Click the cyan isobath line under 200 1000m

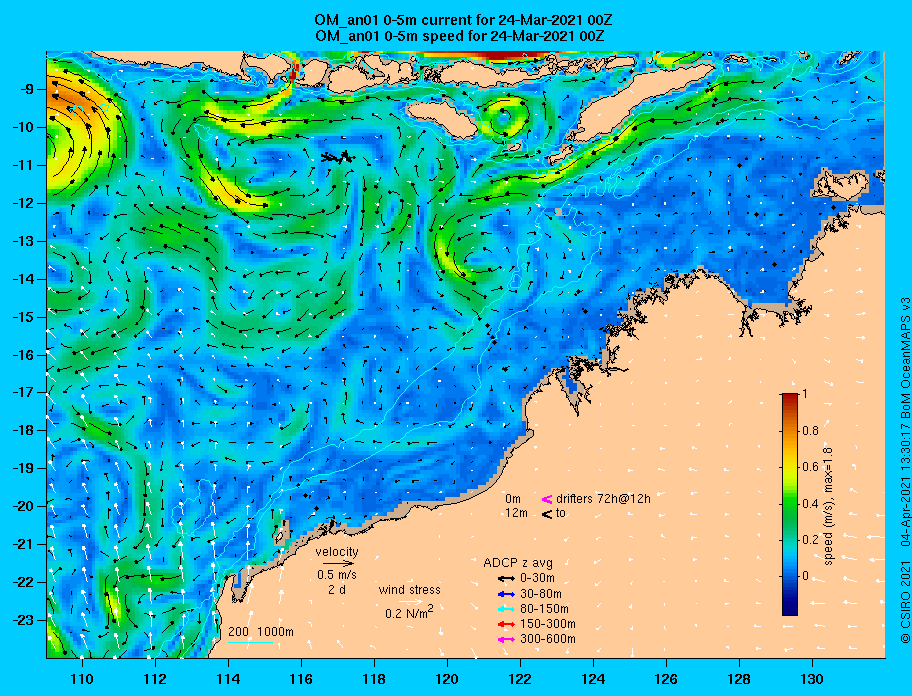coord(251,643)
